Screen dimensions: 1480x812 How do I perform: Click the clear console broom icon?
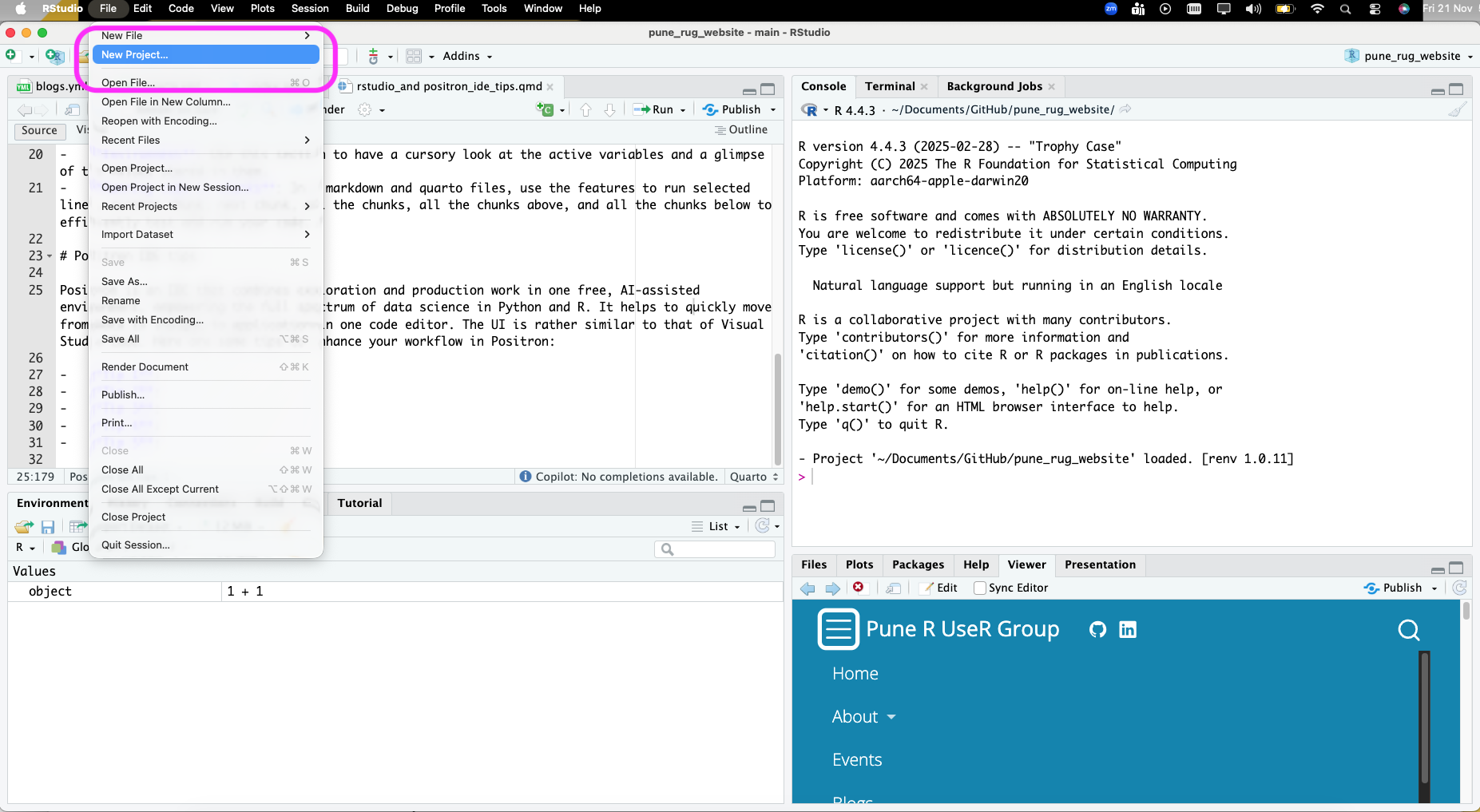click(x=1458, y=110)
